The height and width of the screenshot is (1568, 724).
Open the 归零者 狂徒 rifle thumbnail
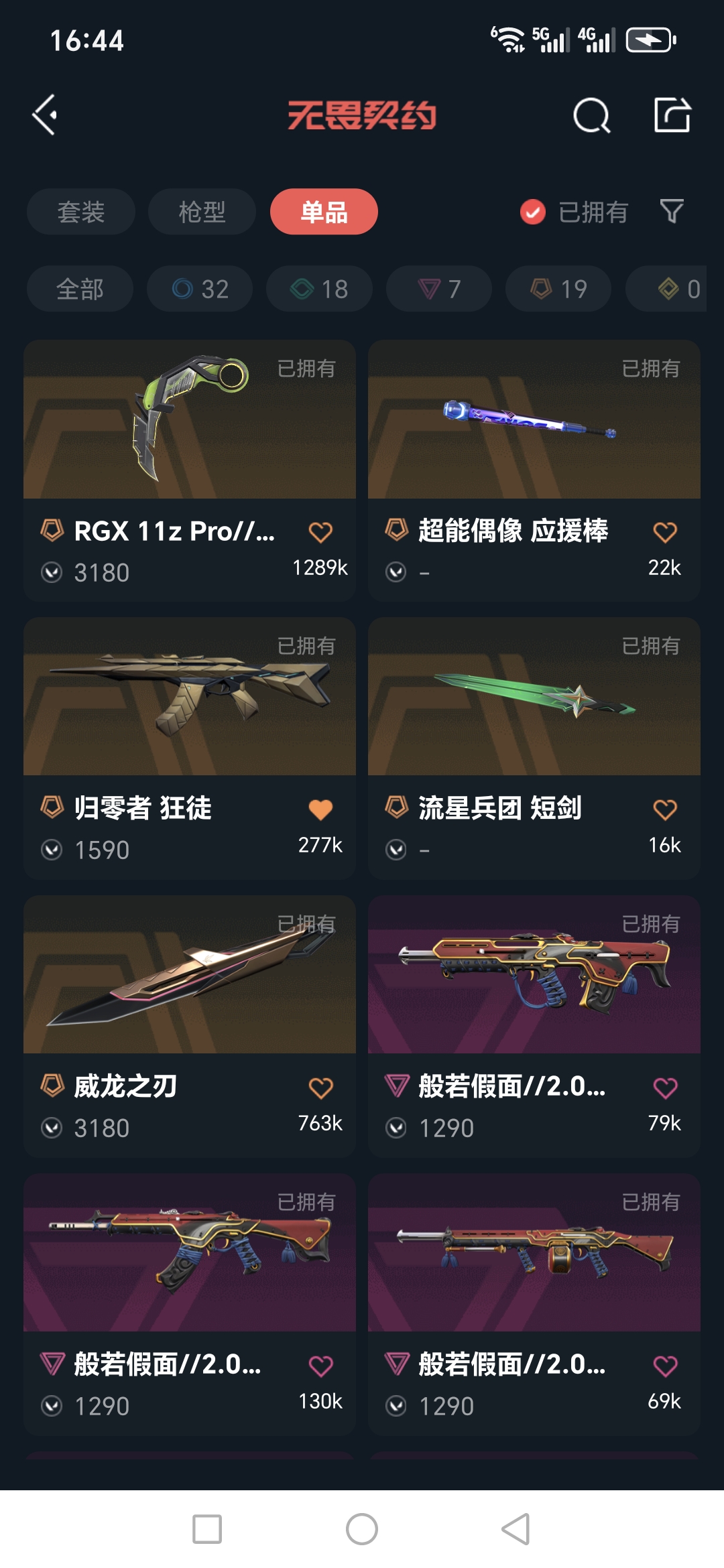[190, 696]
